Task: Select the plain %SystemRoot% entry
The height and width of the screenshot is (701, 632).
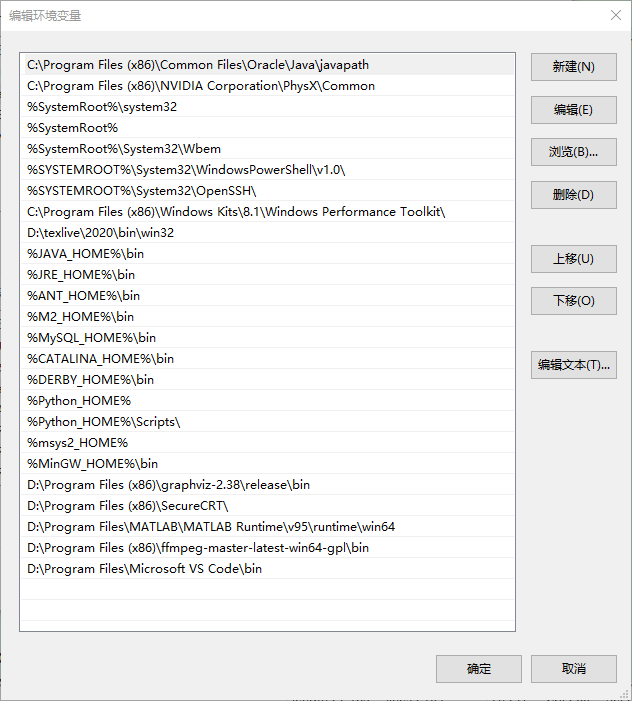Action: coord(267,128)
